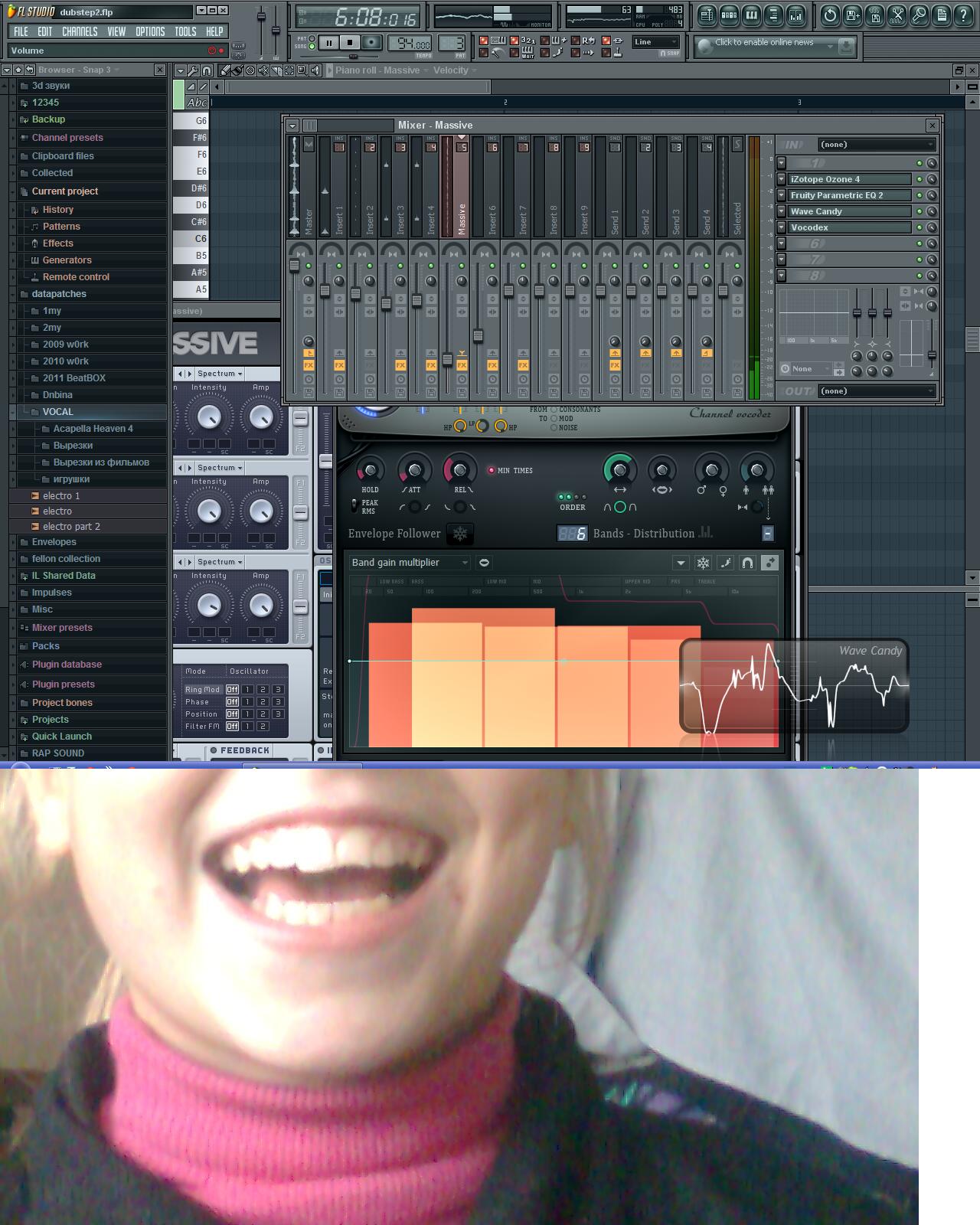Open the Fruity Parametric EQ 2 slot
This screenshot has height=1225, width=980.
[850, 195]
